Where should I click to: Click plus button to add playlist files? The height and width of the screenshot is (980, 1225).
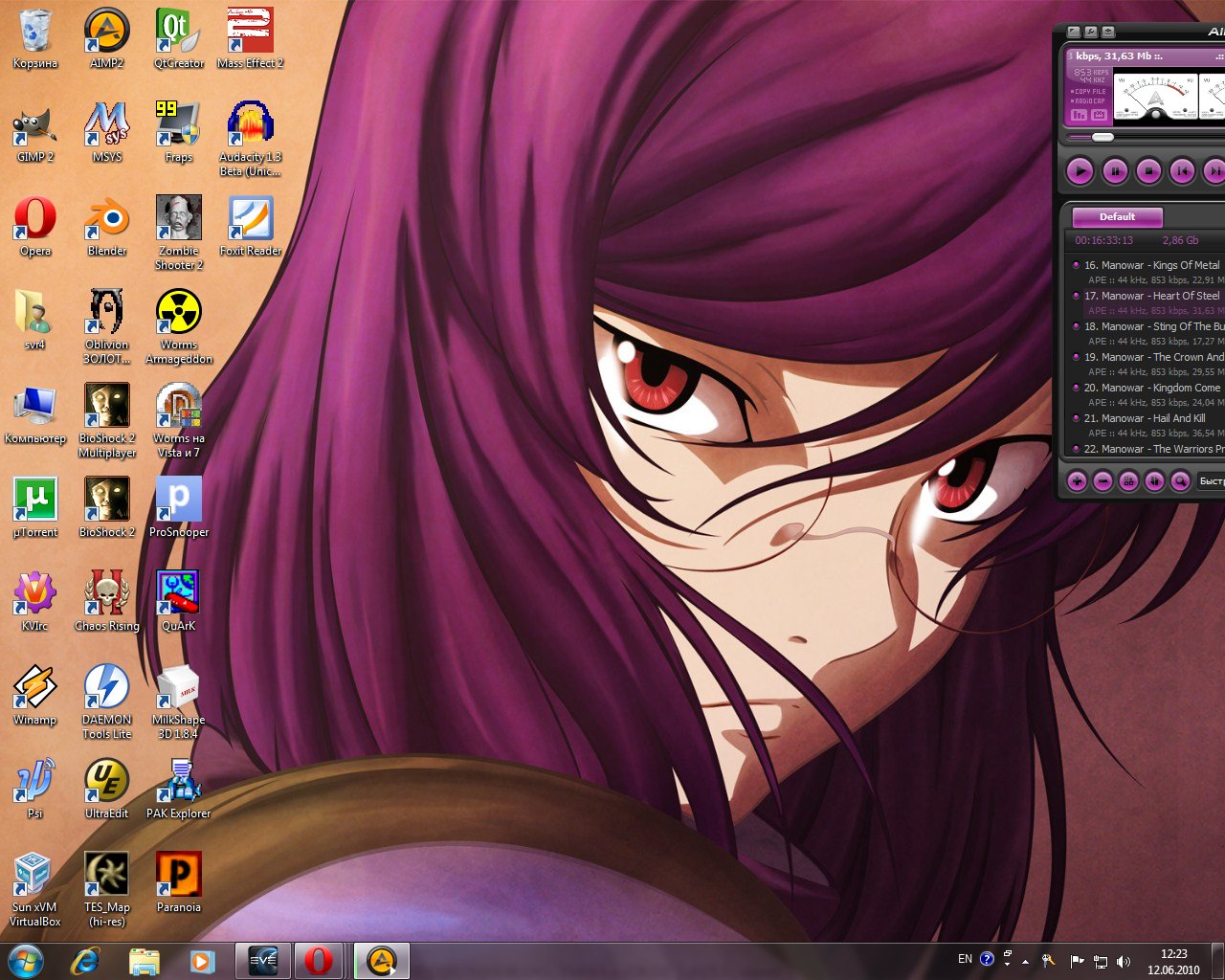click(1077, 481)
